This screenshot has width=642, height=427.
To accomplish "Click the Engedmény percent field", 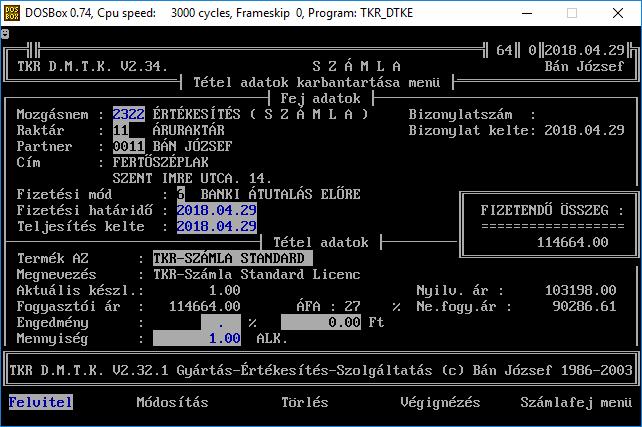I will coord(221,323).
